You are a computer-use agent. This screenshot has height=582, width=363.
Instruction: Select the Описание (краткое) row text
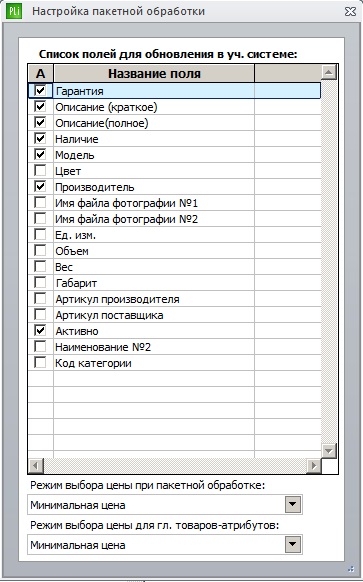pyautogui.click(x=106, y=107)
